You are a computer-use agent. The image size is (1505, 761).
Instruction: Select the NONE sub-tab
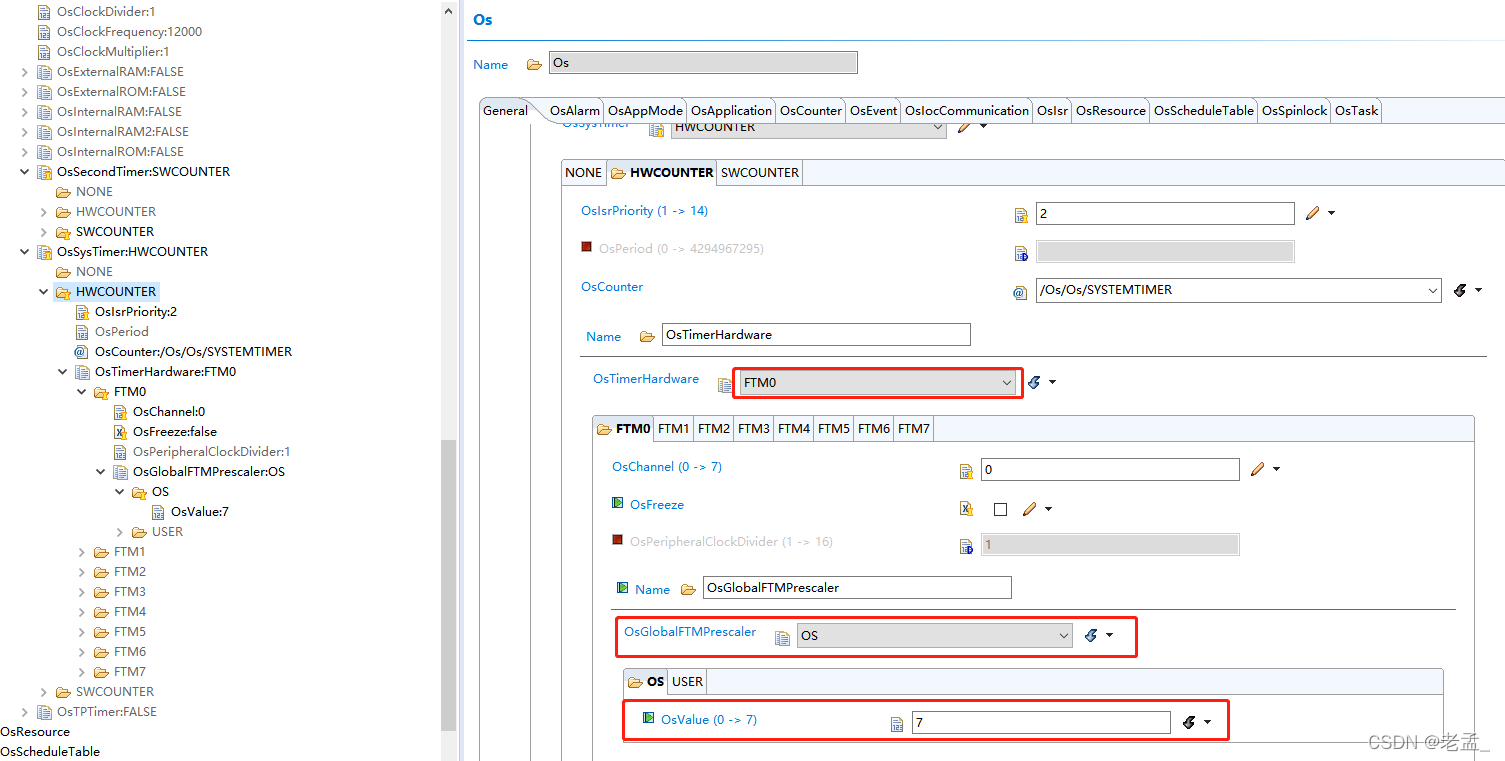[x=584, y=173]
